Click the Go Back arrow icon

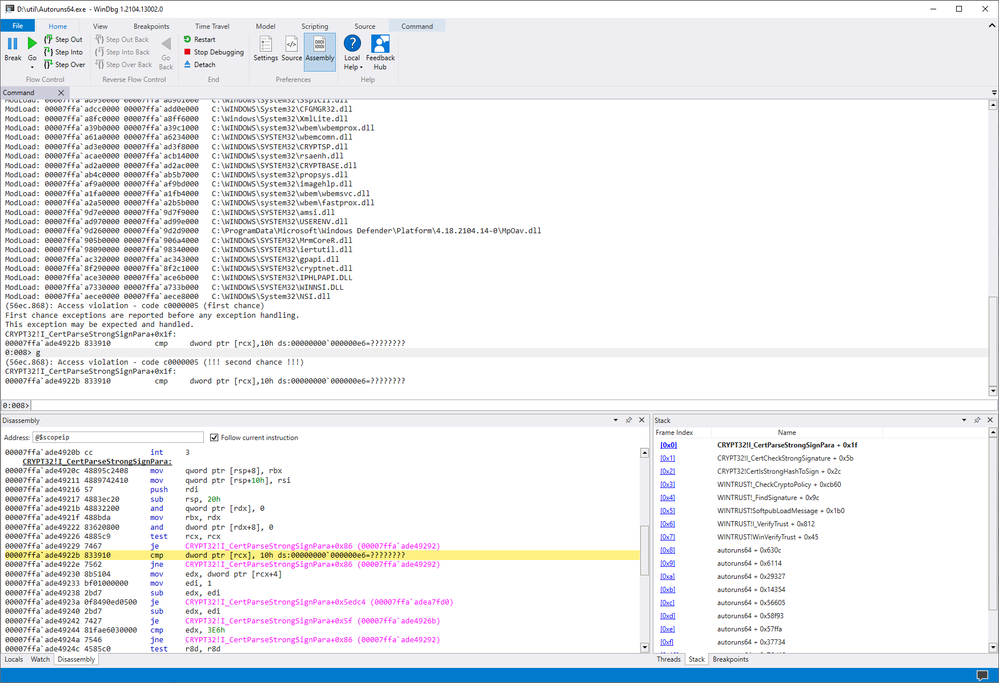coord(166,44)
